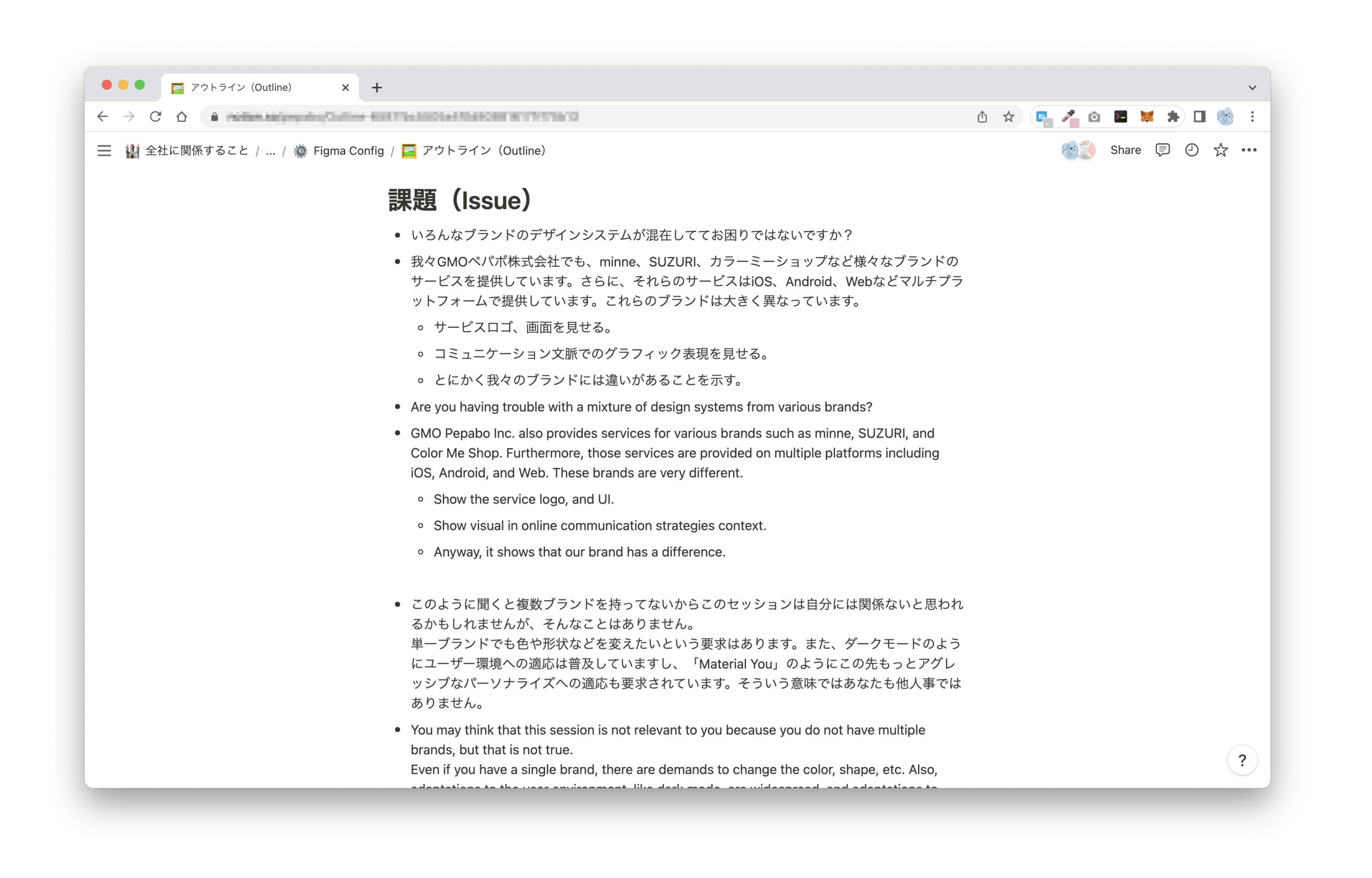Open the terminal-style extension icon
This screenshot has height=878, width=1372.
tap(1120, 116)
